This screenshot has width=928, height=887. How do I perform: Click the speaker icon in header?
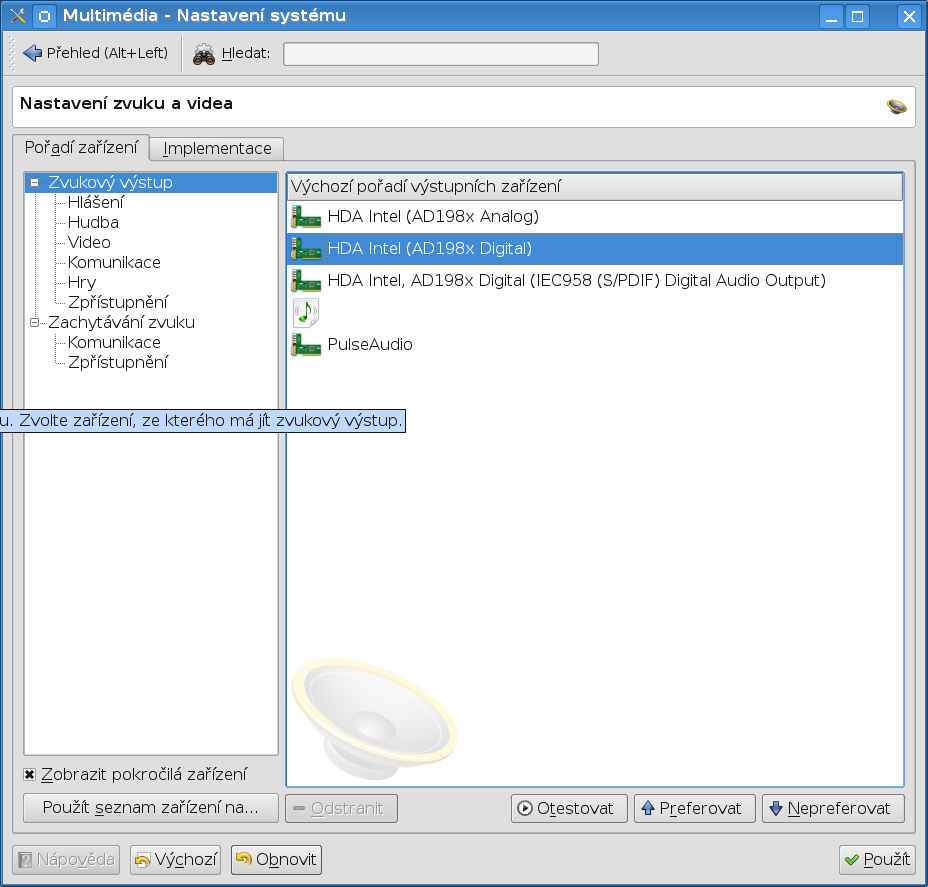[896, 107]
